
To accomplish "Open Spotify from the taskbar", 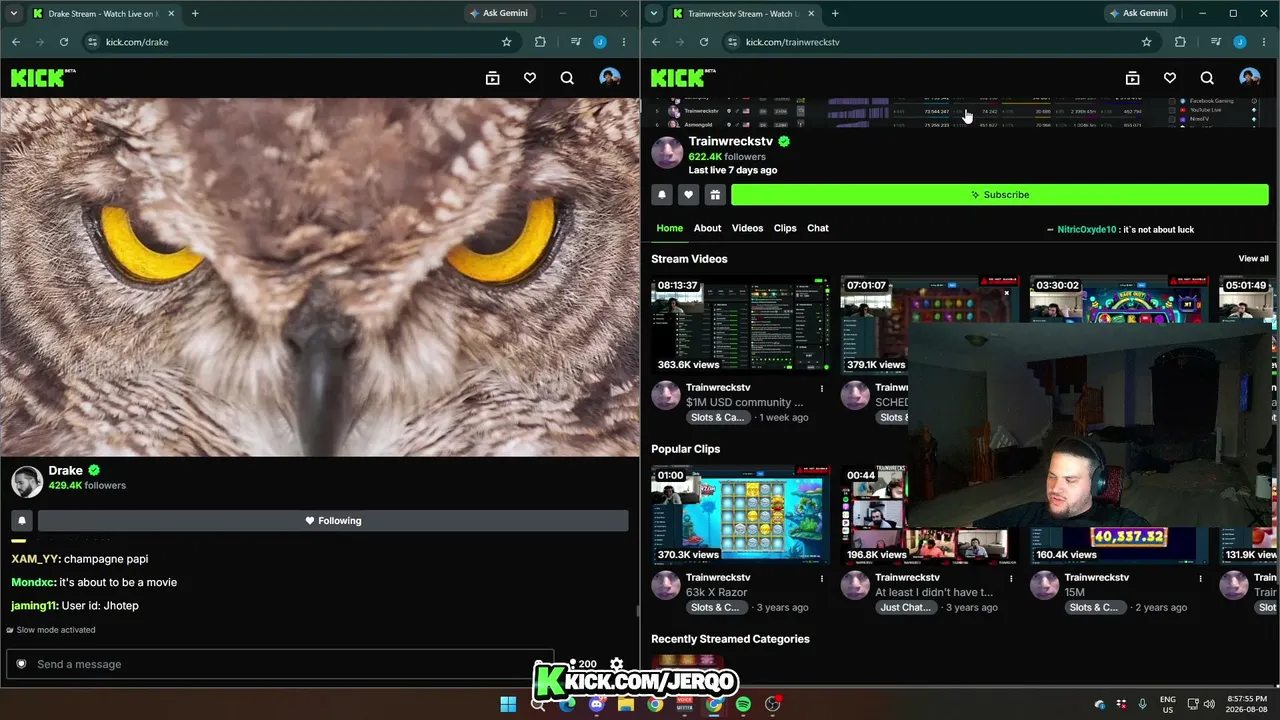I will (743, 704).
